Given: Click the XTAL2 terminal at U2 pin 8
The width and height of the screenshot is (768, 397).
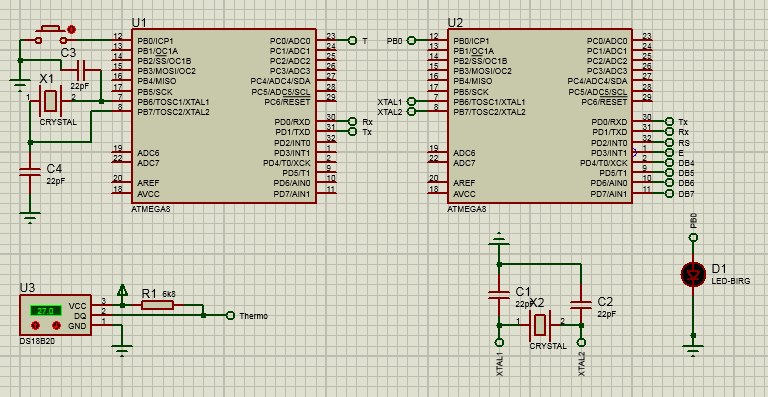Looking at the screenshot, I should pyautogui.click(x=411, y=112).
